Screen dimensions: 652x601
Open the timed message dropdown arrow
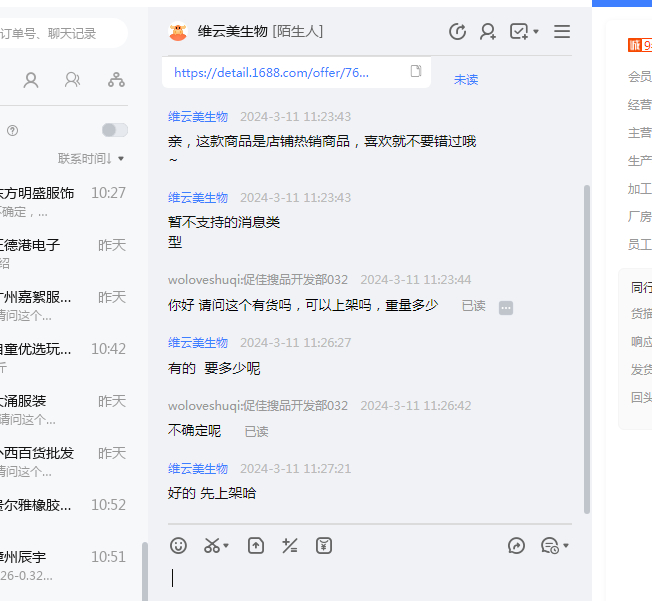(566, 546)
